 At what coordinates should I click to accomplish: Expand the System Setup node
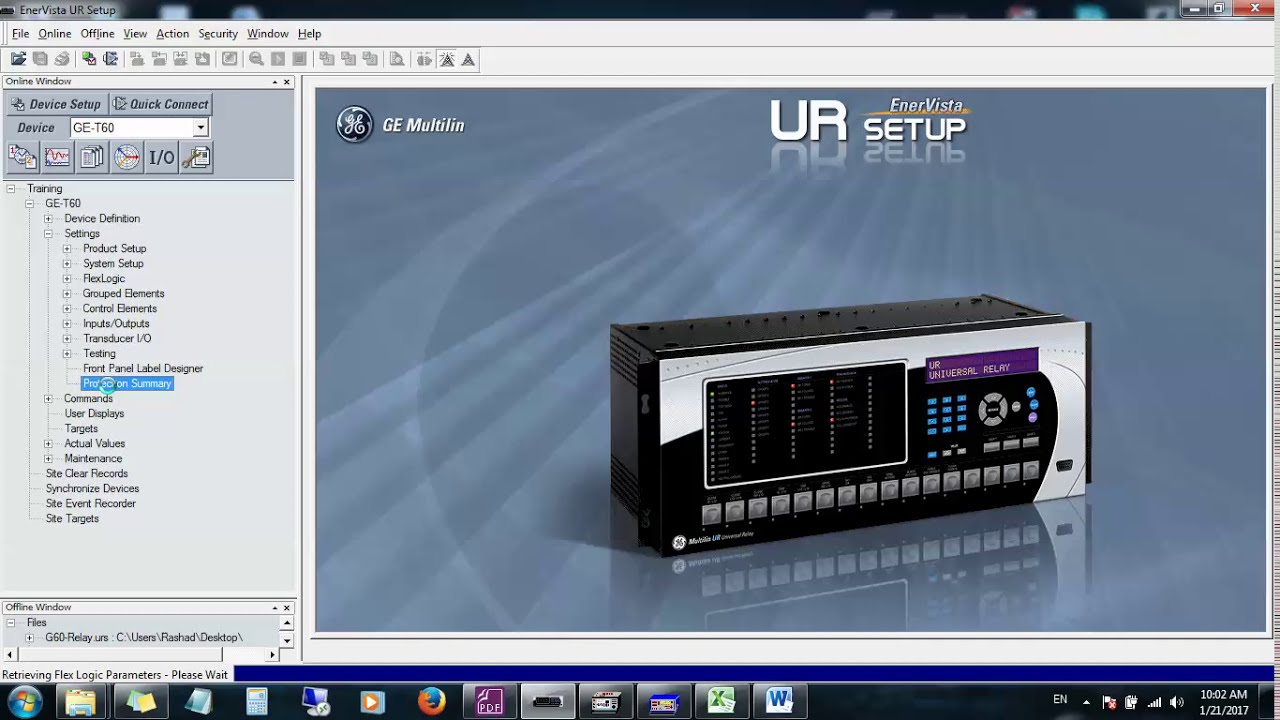coord(67,264)
